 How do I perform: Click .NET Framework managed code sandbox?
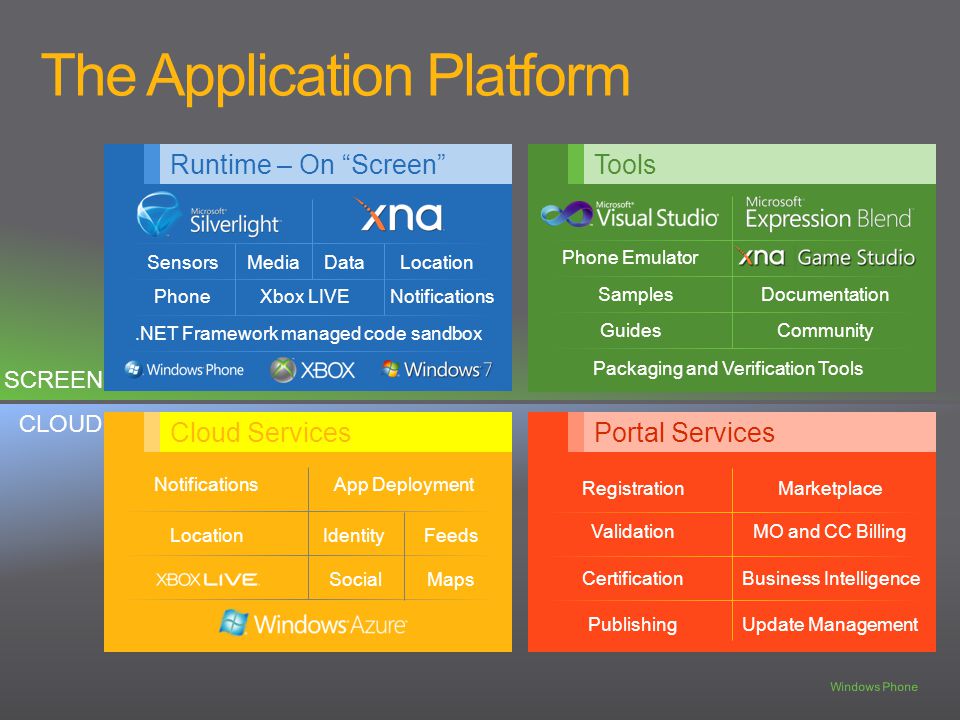tap(309, 333)
